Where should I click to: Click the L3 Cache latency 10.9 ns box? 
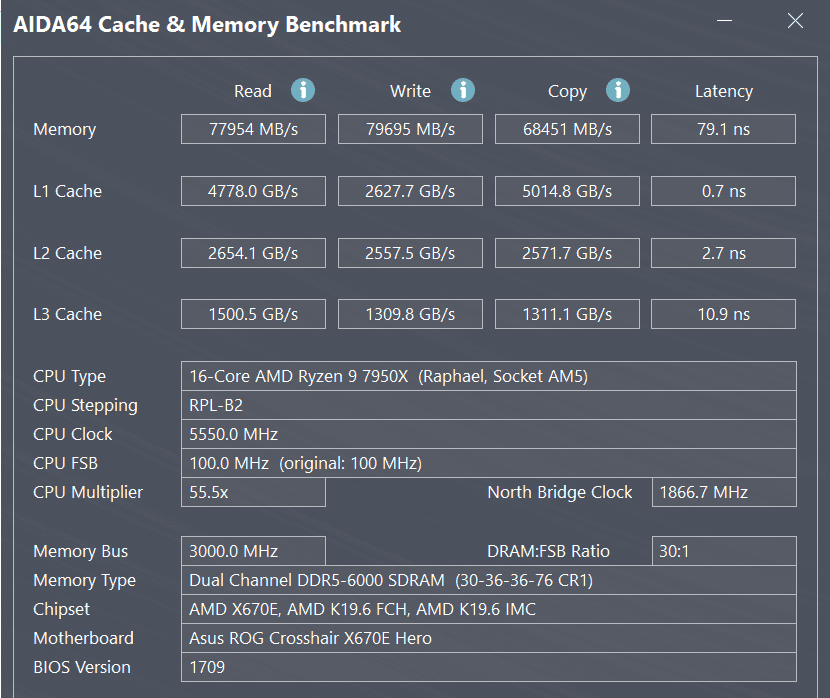723,314
